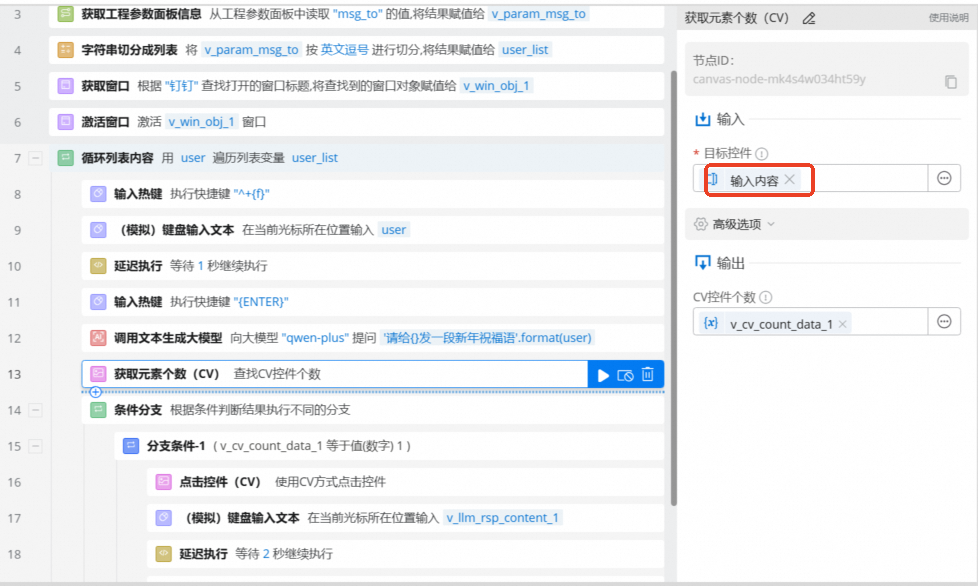Click the plus insert marker below row 13

(x=95, y=392)
